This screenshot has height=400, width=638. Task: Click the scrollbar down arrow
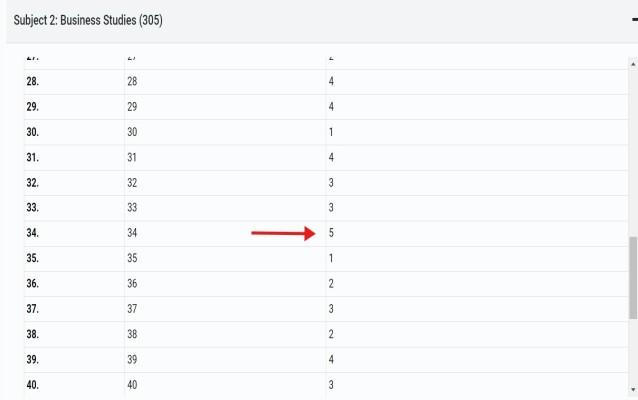click(633, 390)
